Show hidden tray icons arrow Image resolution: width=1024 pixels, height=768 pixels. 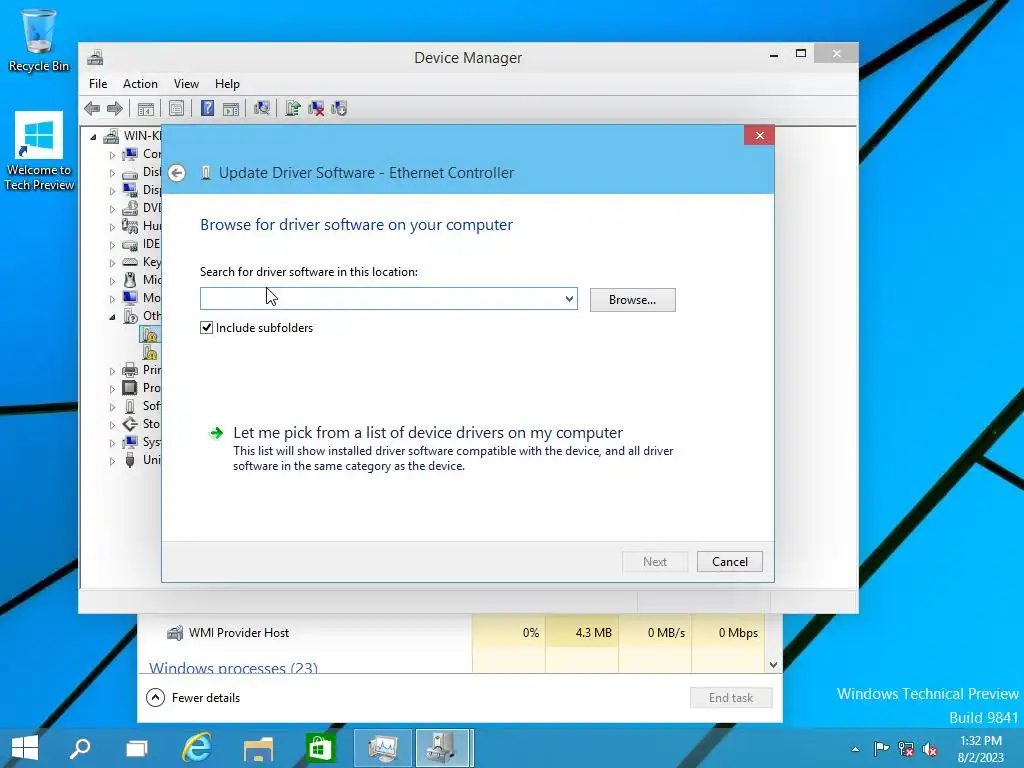[x=856, y=749]
